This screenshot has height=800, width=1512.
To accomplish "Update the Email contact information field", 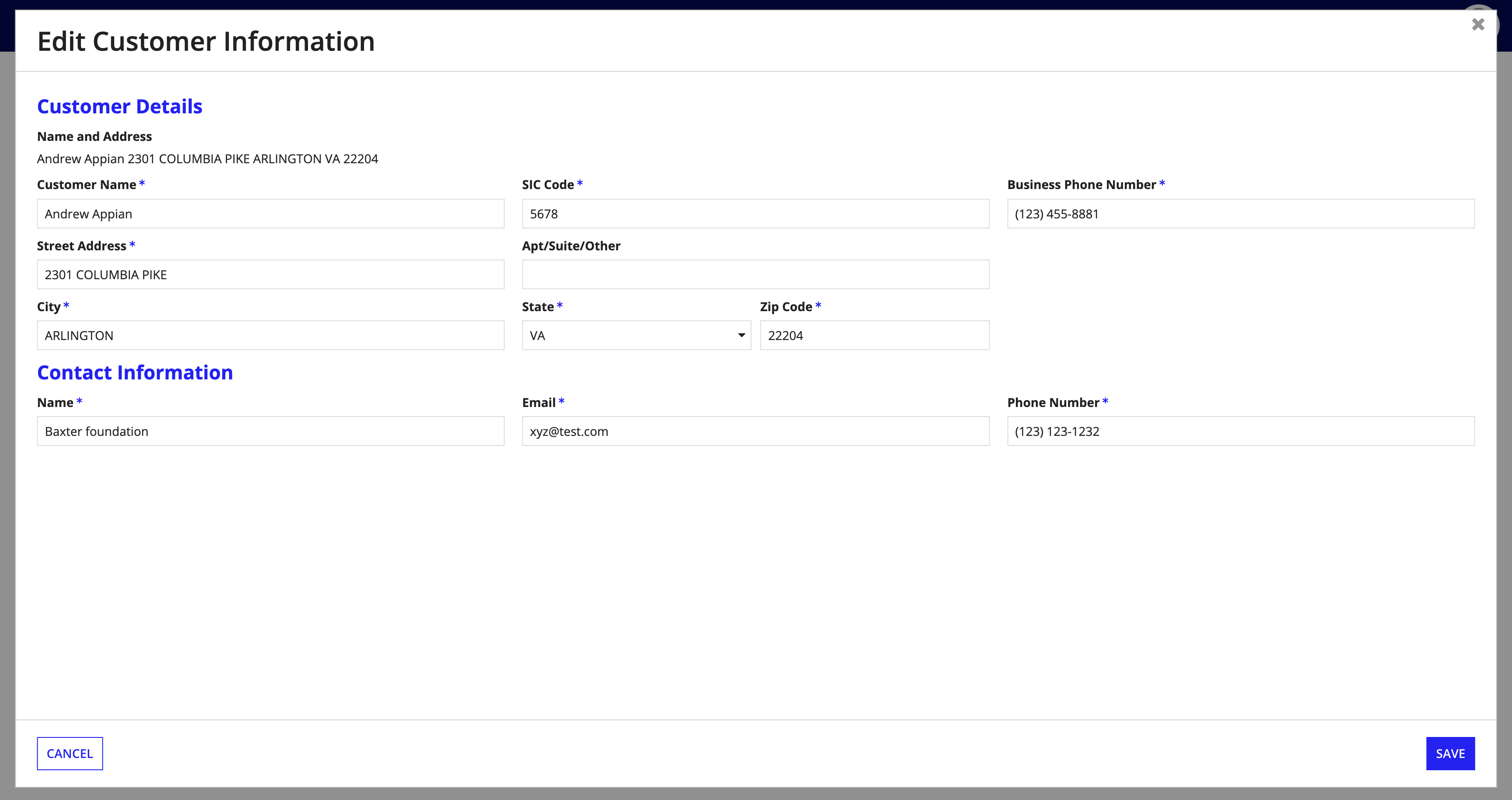I will click(x=756, y=431).
